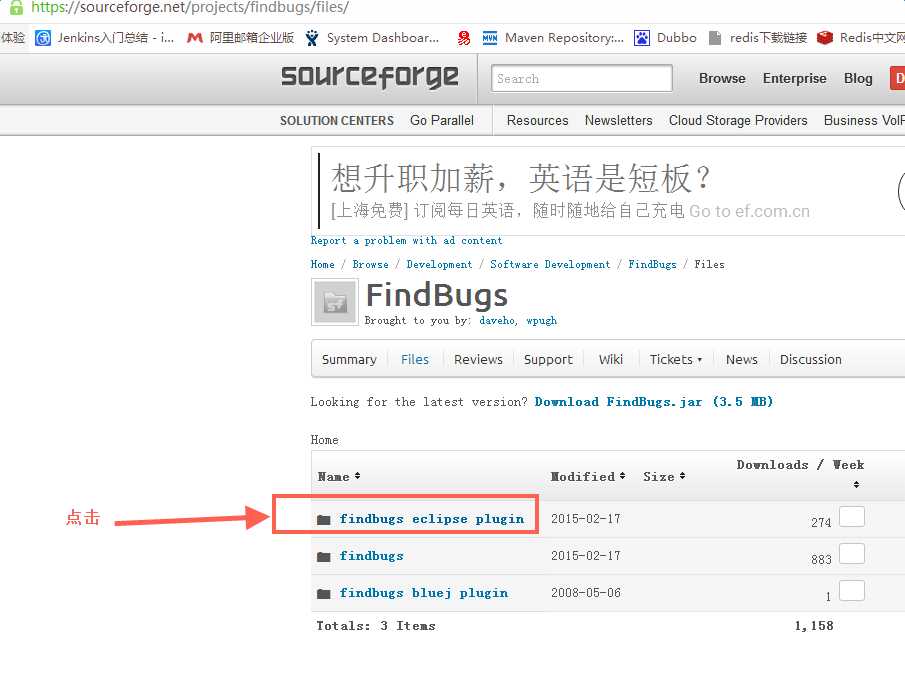
Task: Open Cloud Storage Providers link
Action: click(x=738, y=120)
